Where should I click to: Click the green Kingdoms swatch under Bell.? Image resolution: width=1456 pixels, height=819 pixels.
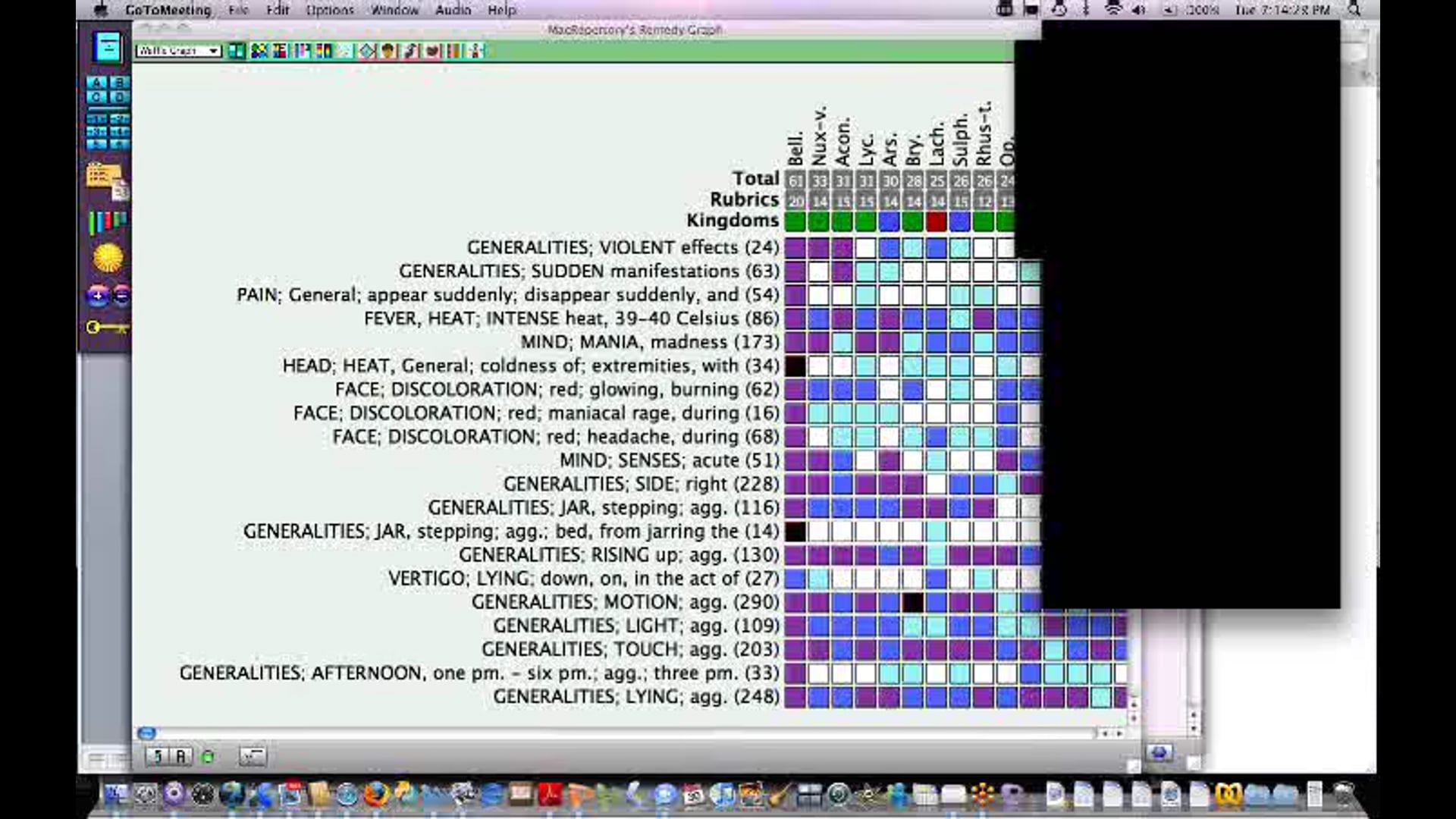[795, 220]
